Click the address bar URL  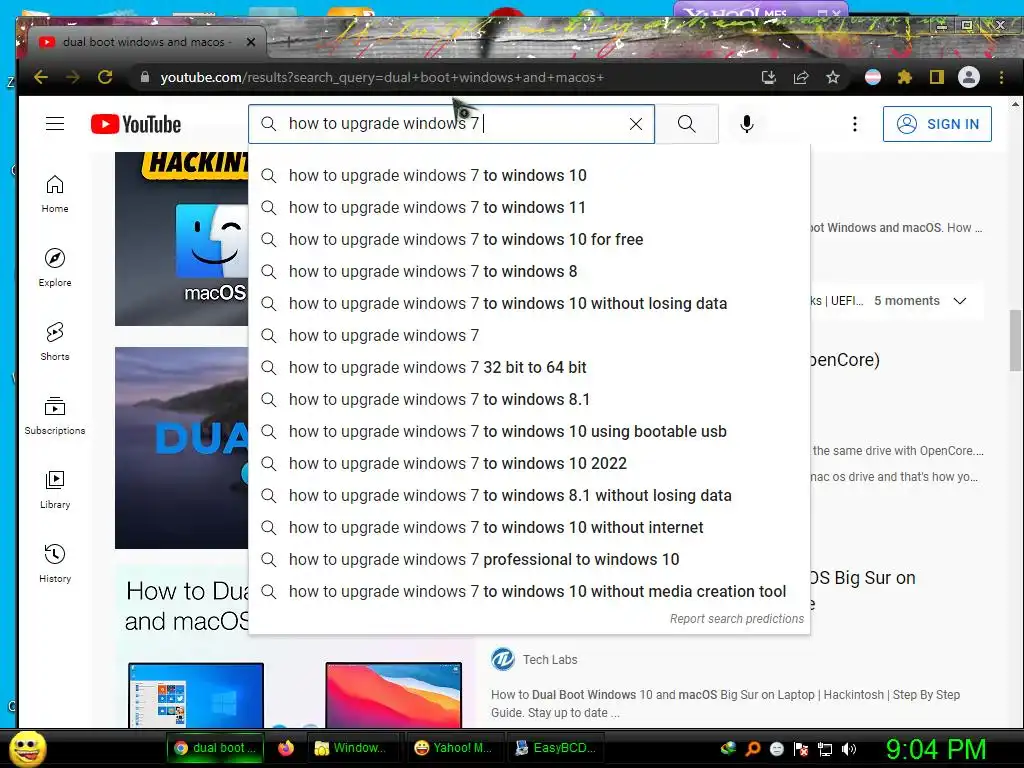coord(382,78)
